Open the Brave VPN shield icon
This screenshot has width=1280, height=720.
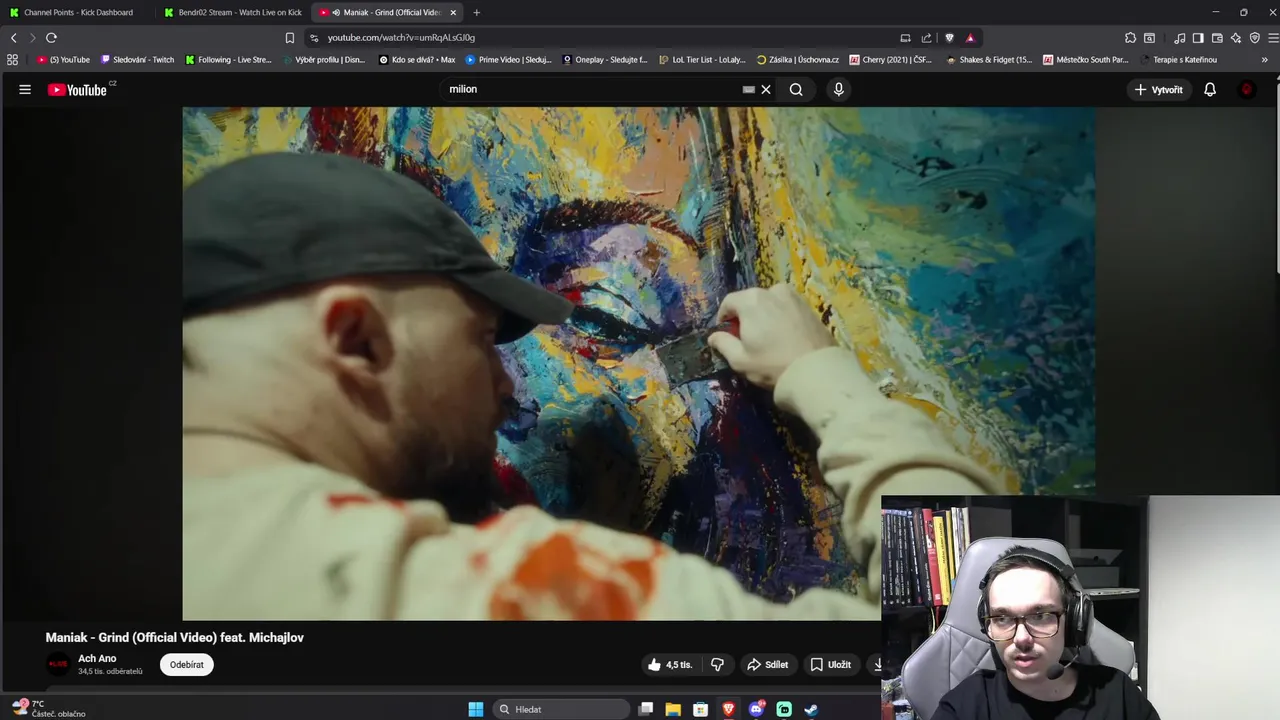(1255, 38)
